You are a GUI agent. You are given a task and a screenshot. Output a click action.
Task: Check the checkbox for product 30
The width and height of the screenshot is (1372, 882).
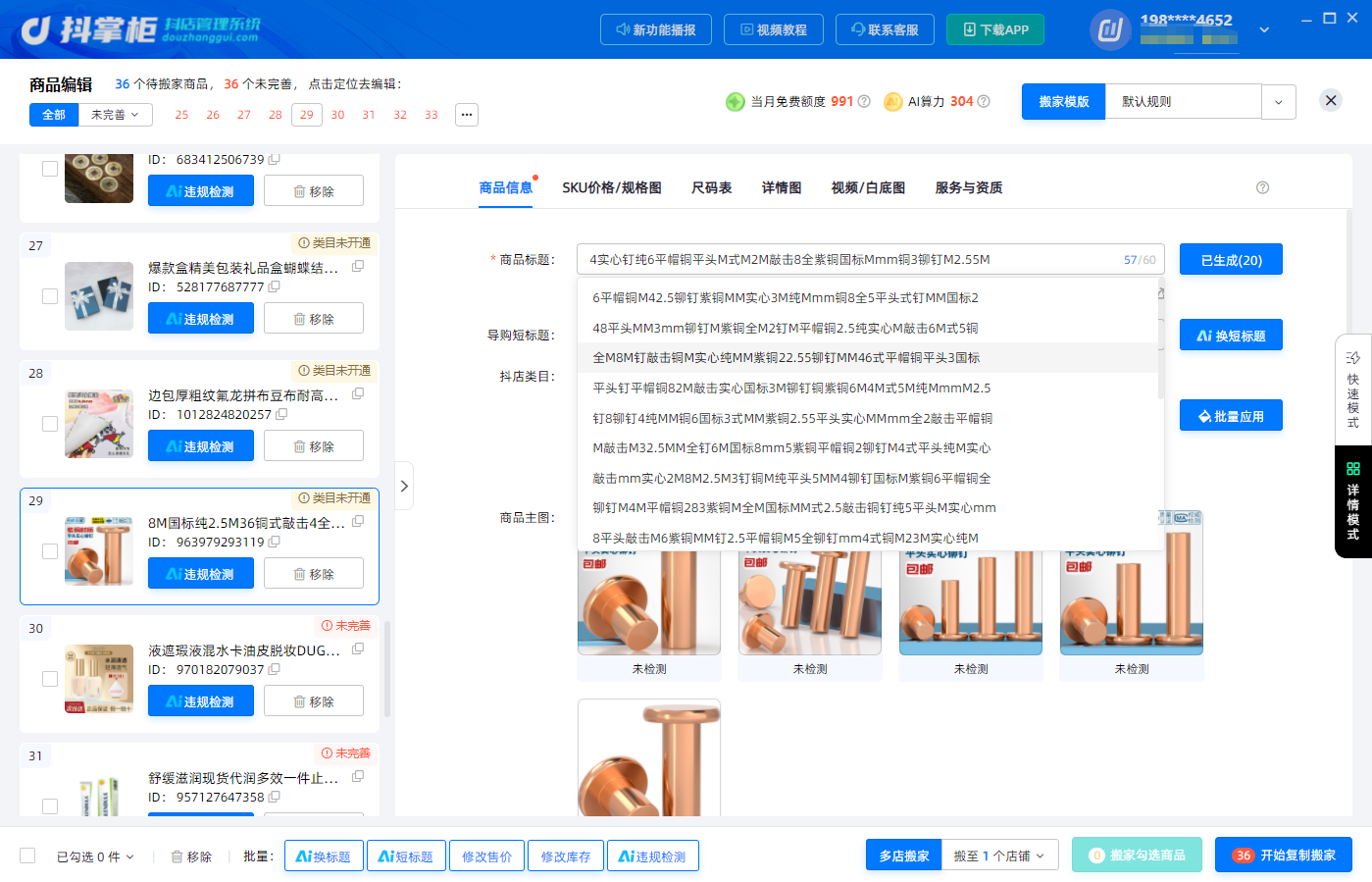pyautogui.click(x=50, y=679)
